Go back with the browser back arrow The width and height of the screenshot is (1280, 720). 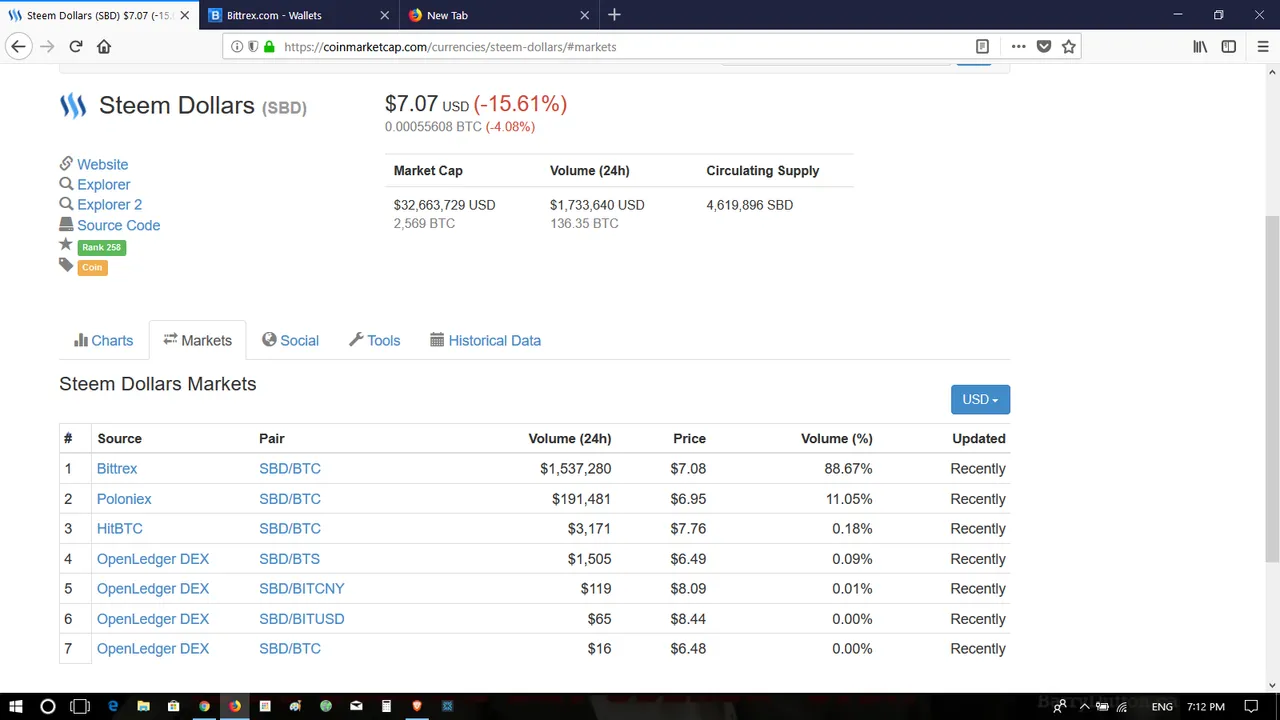click(18, 47)
